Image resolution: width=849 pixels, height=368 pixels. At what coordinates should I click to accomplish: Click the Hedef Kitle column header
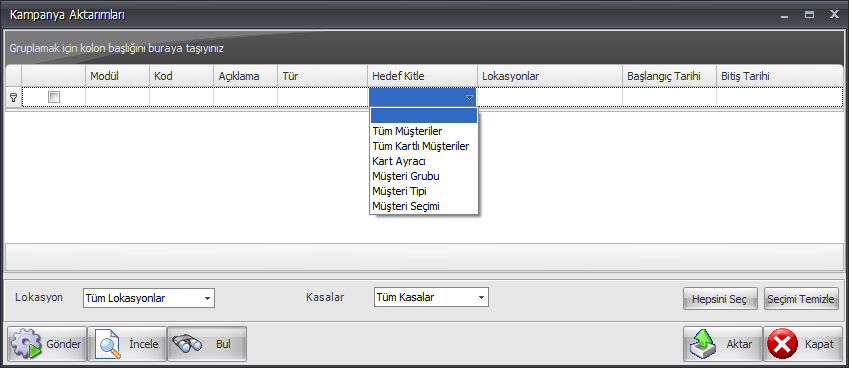(422, 76)
